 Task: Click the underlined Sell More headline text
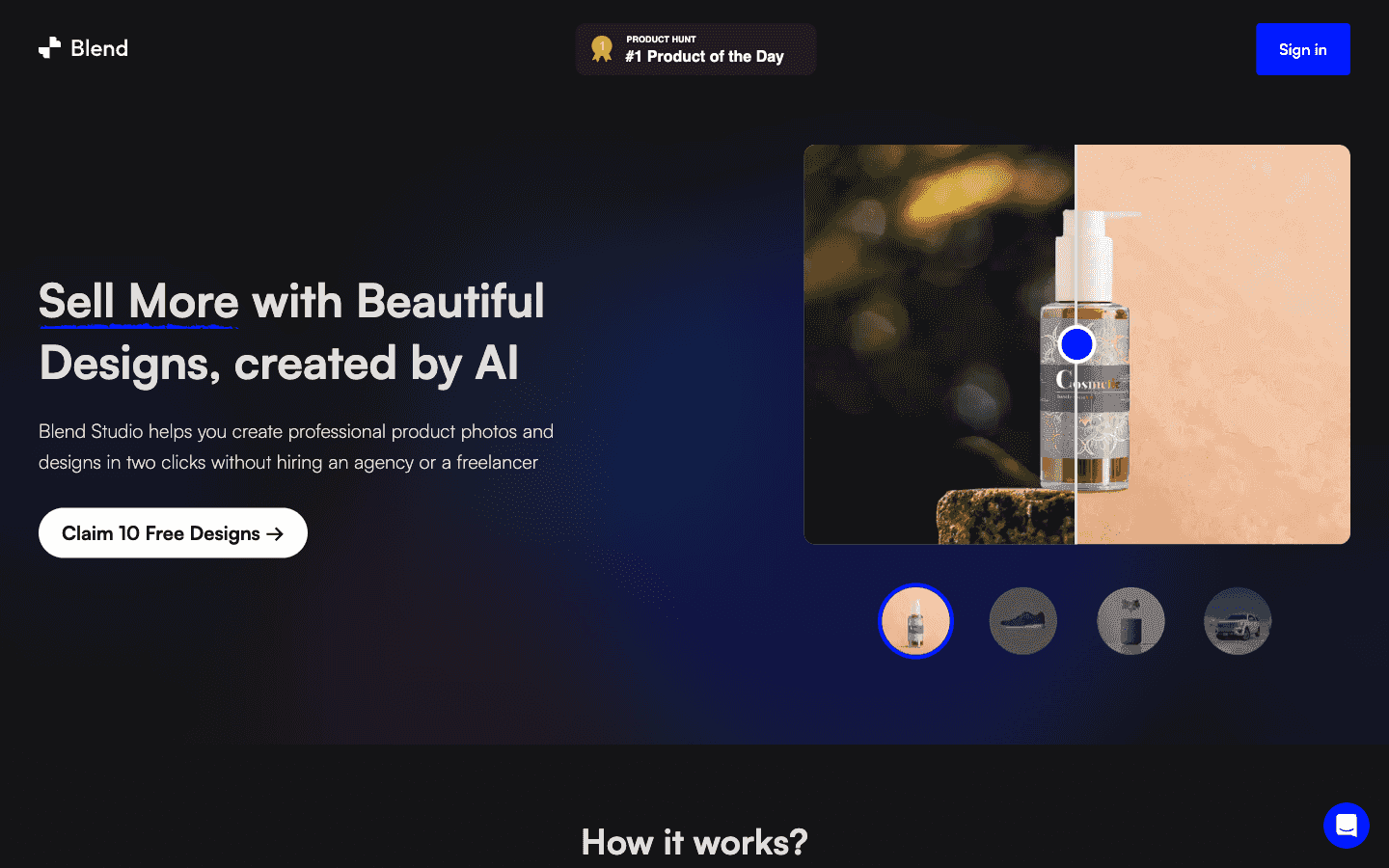[139, 302]
